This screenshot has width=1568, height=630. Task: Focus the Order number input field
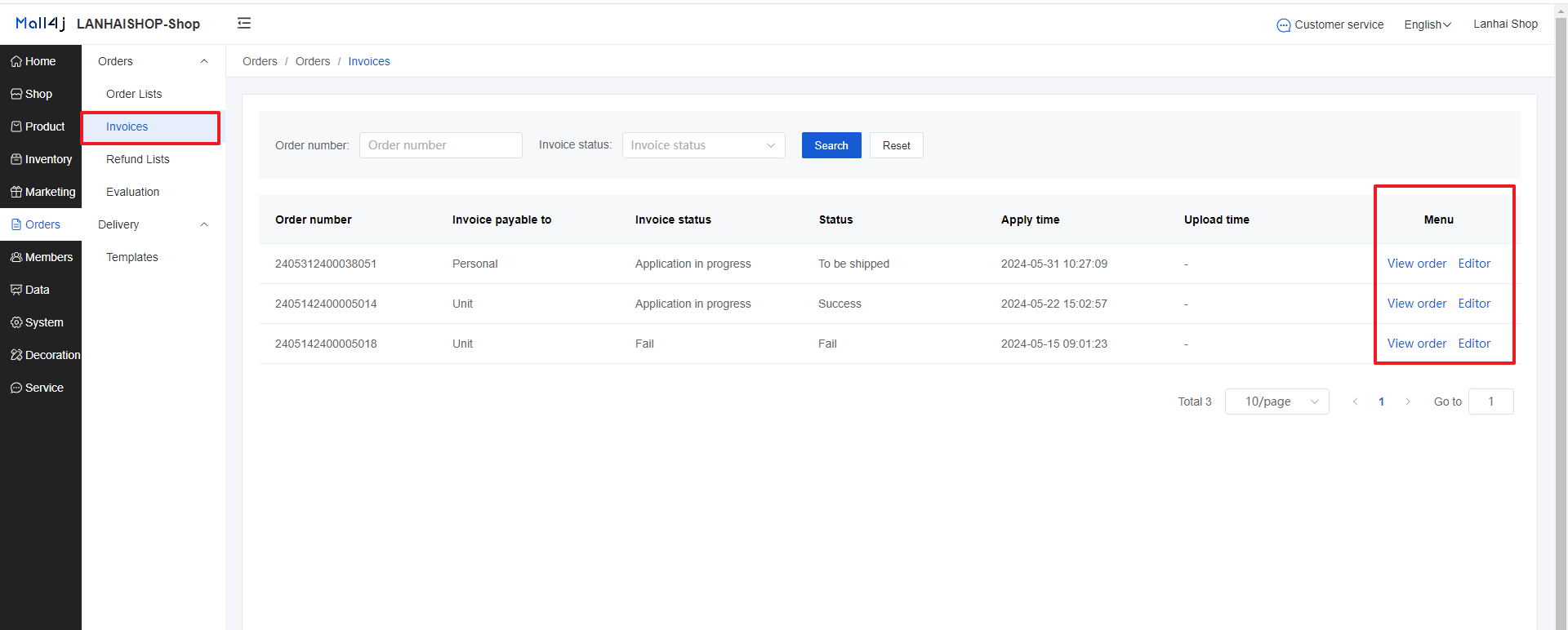pyautogui.click(x=441, y=145)
